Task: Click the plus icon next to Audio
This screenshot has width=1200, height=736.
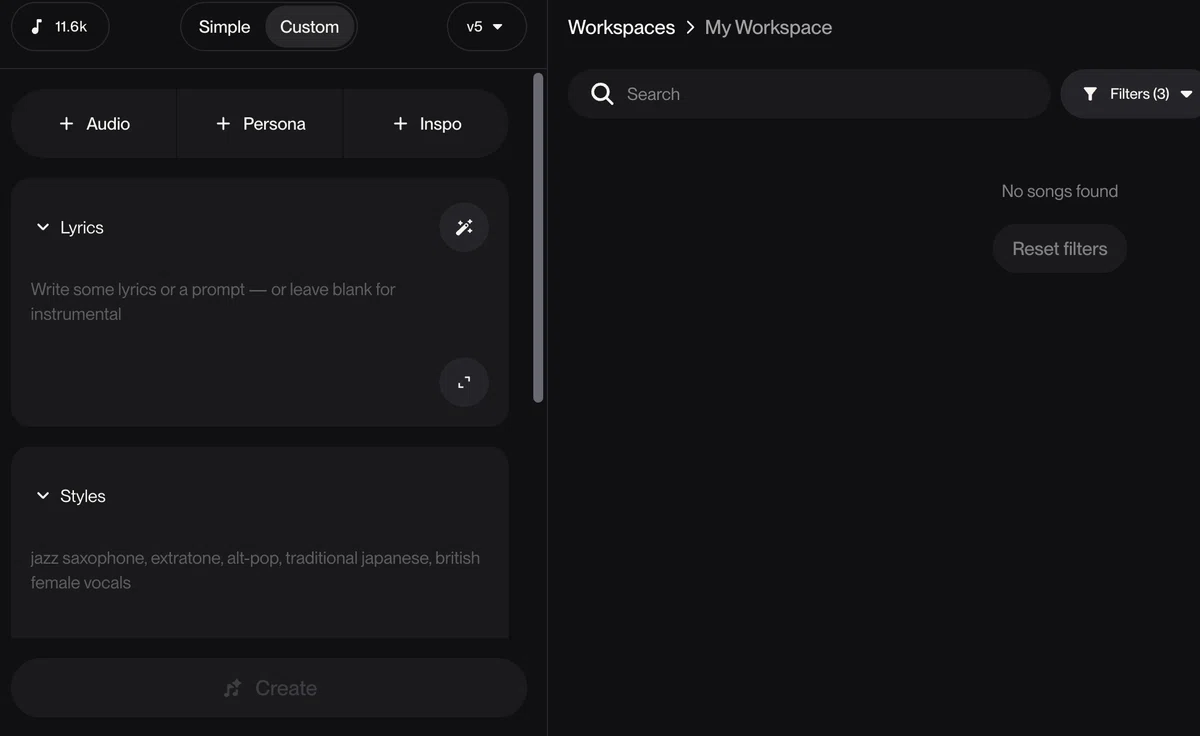Action: (66, 124)
